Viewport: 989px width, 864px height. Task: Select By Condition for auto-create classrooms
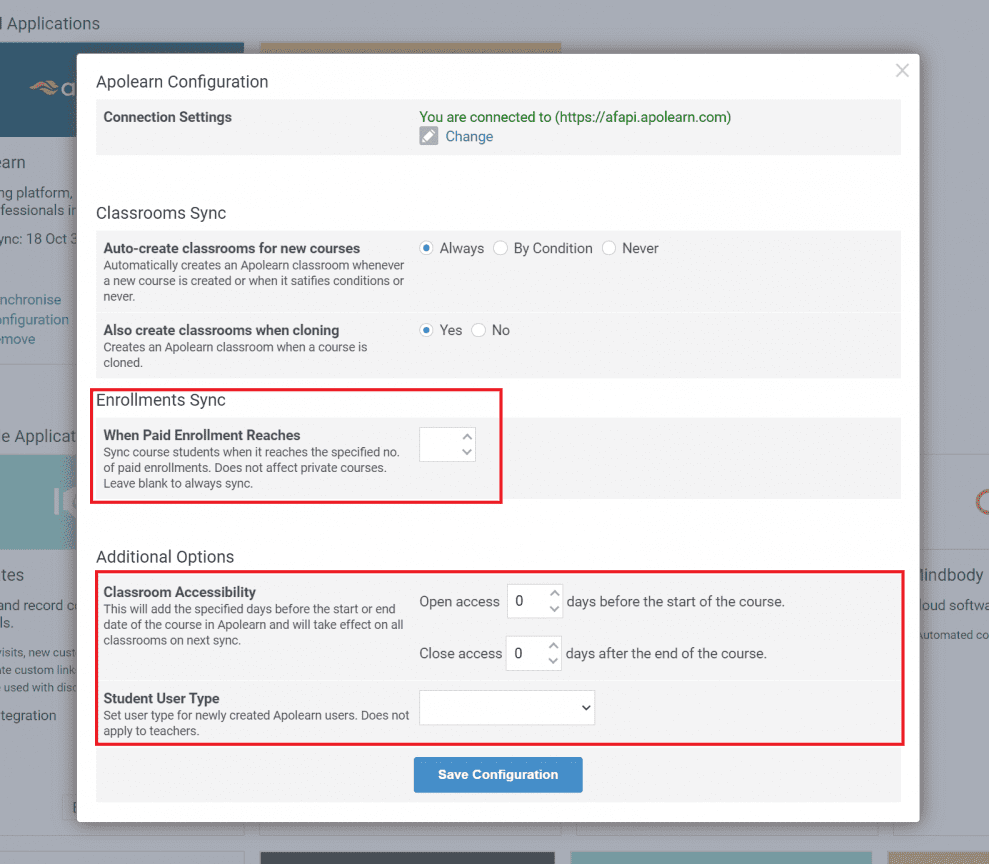[501, 248]
